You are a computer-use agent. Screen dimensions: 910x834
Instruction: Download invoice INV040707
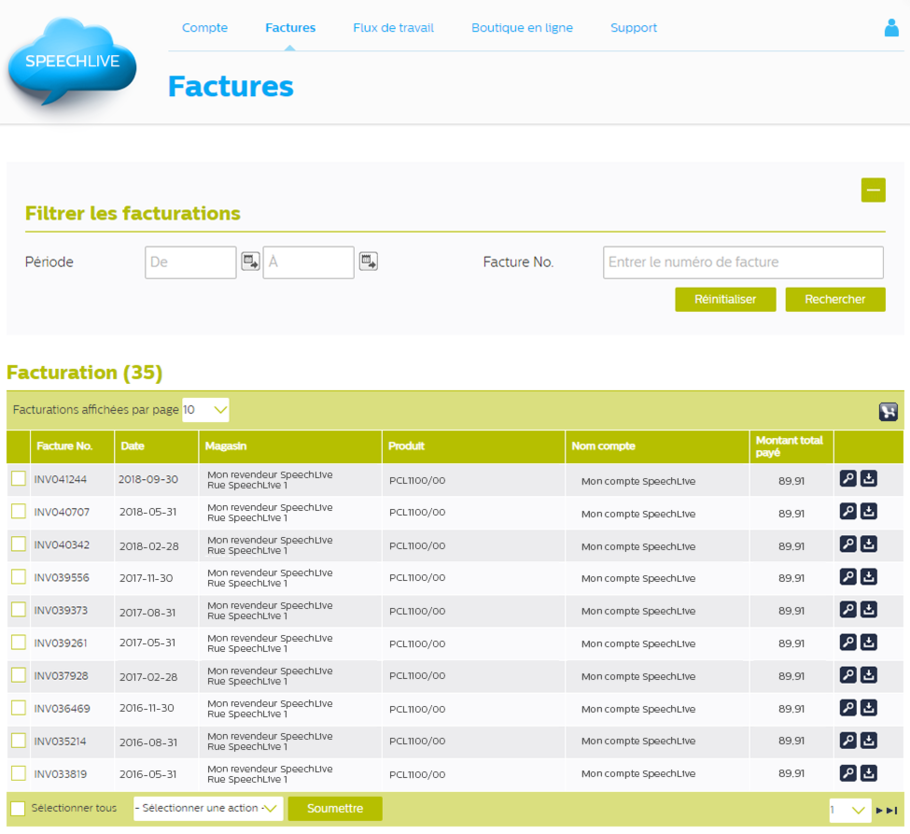[868, 511]
